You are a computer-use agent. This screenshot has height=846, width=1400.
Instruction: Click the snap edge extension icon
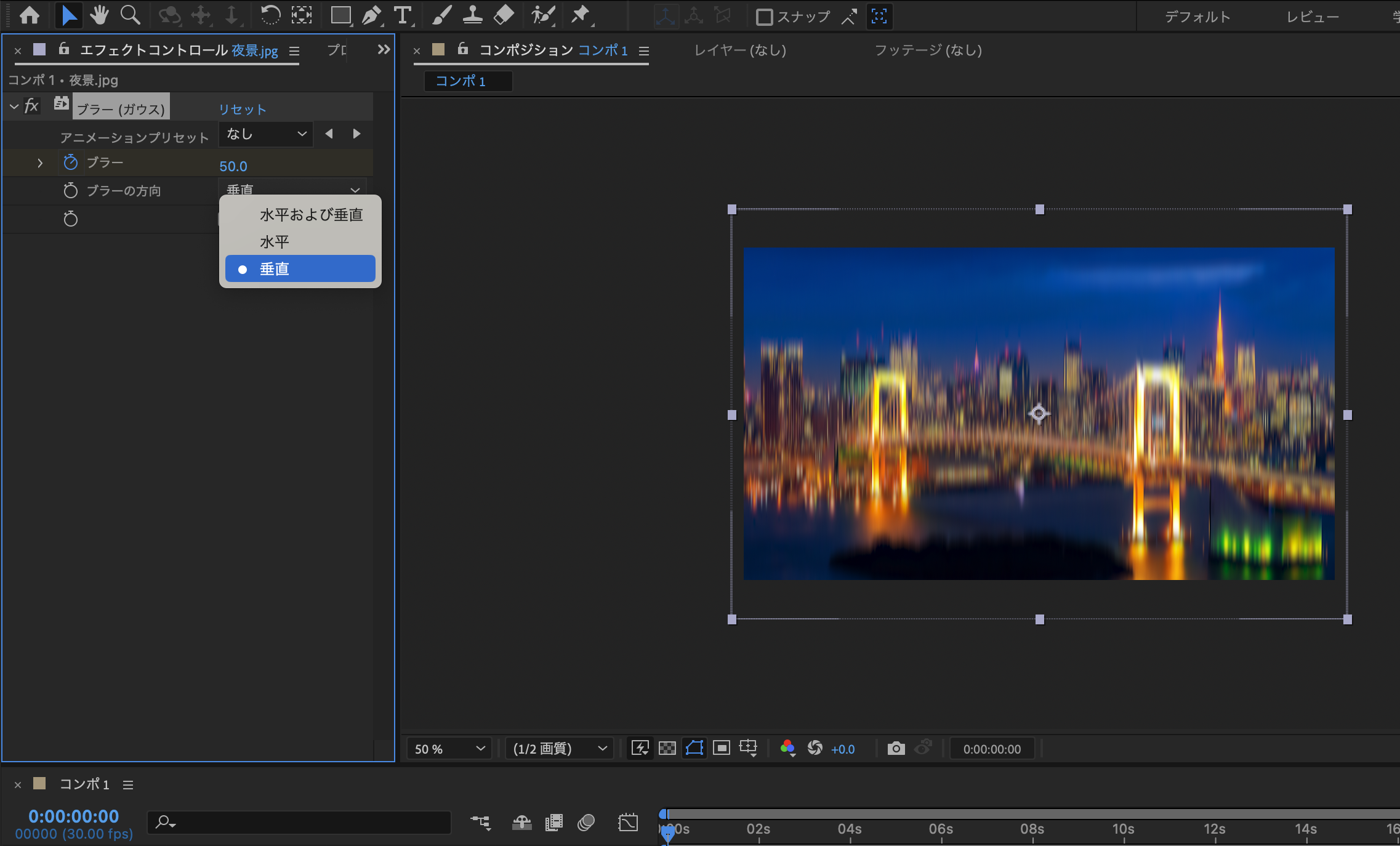click(x=849, y=17)
